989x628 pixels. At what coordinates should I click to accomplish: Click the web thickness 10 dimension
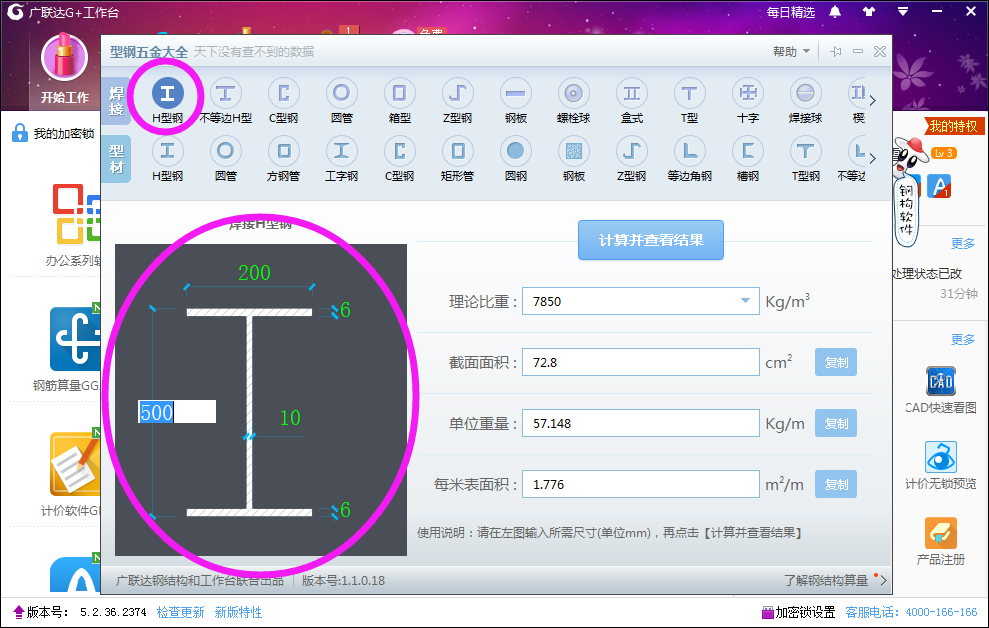point(290,417)
